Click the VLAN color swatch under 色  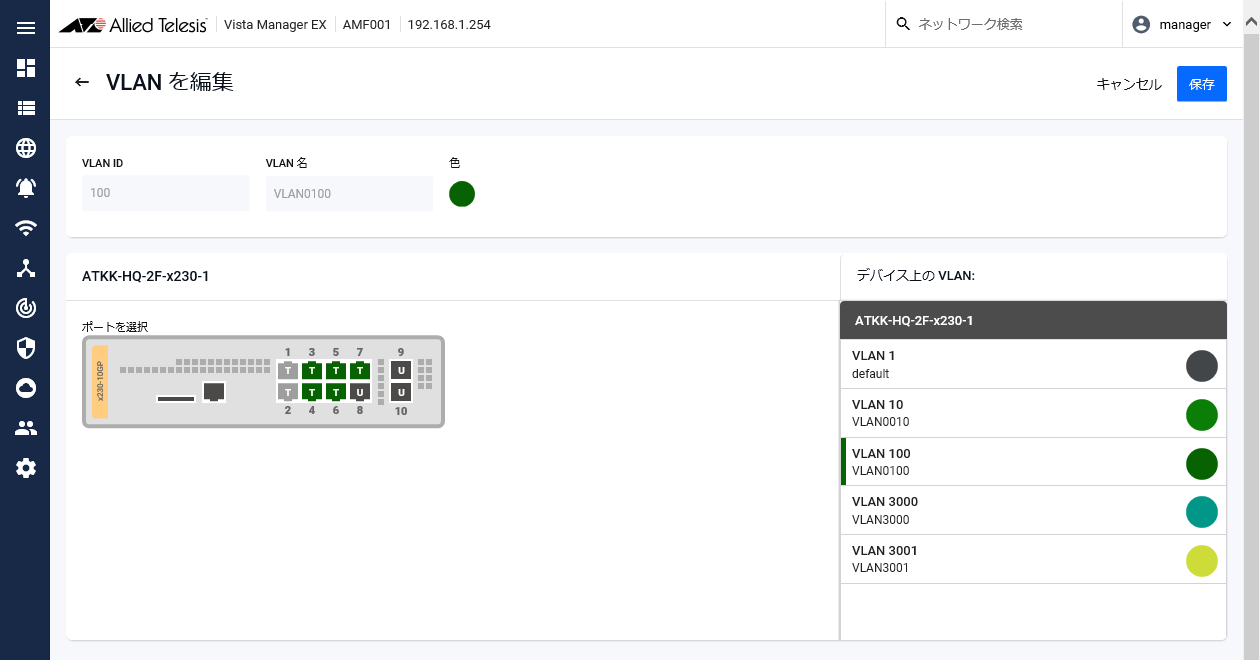point(462,194)
